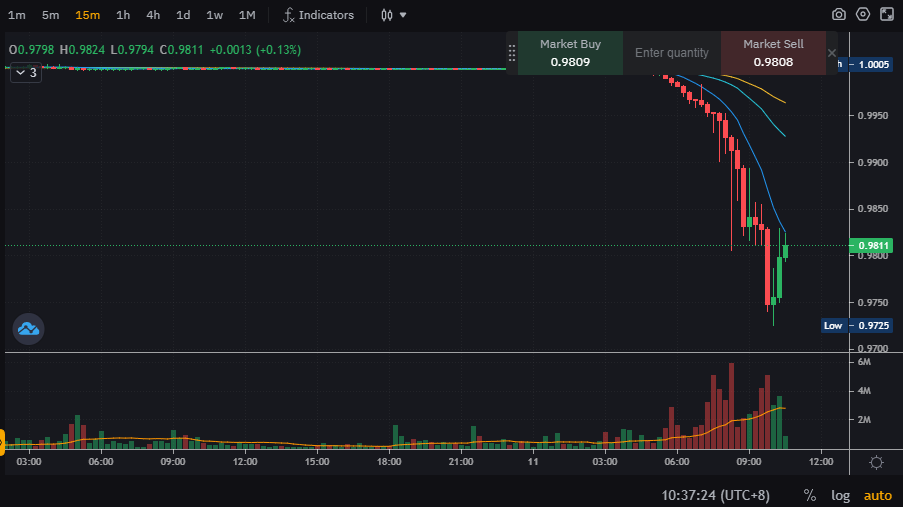The image size is (903, 507).
Task: Select the 15m timeframe
Action: pyautogui.click(x=88, y=15)
